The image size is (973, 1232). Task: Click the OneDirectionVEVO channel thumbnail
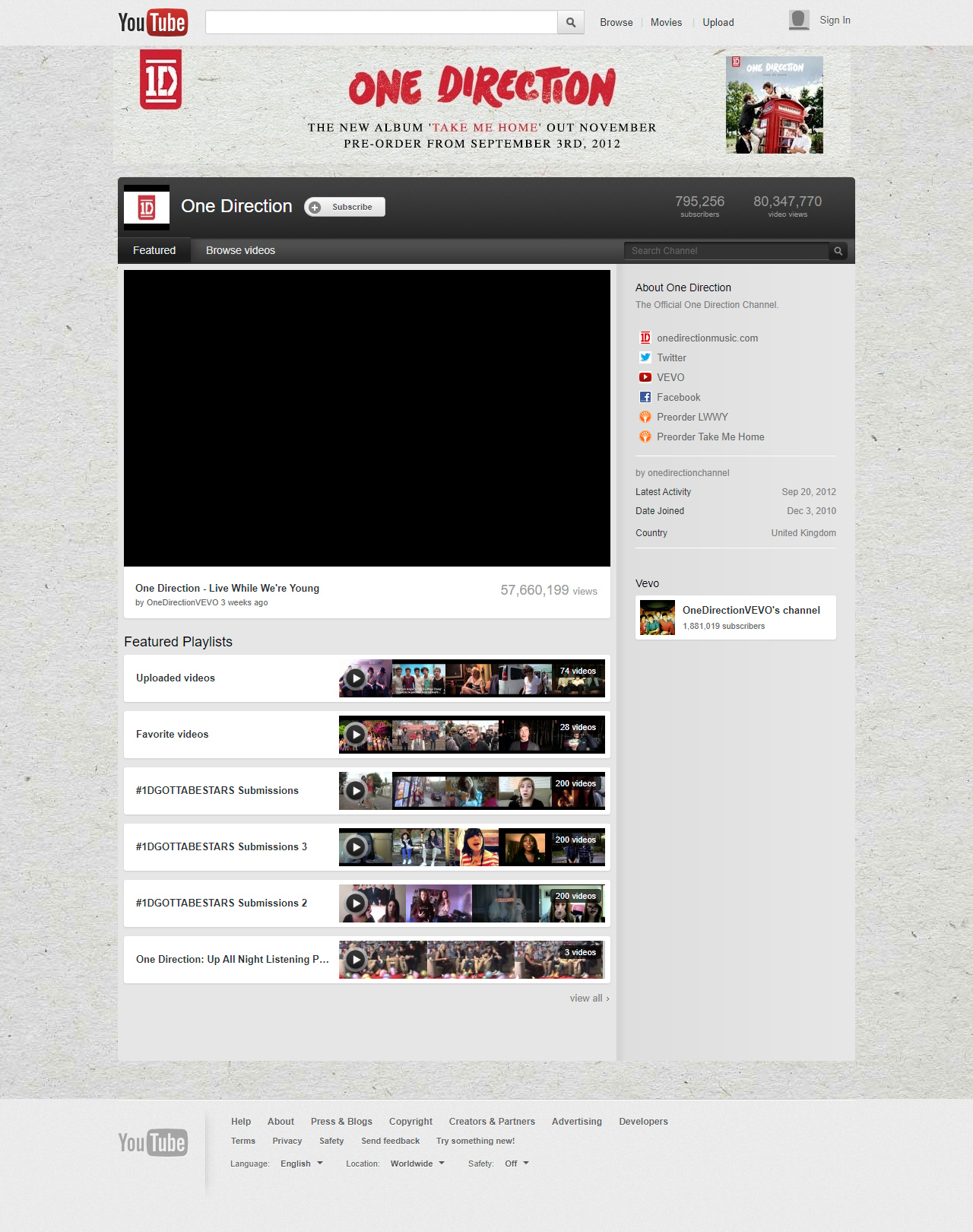[x=658, y=618]
